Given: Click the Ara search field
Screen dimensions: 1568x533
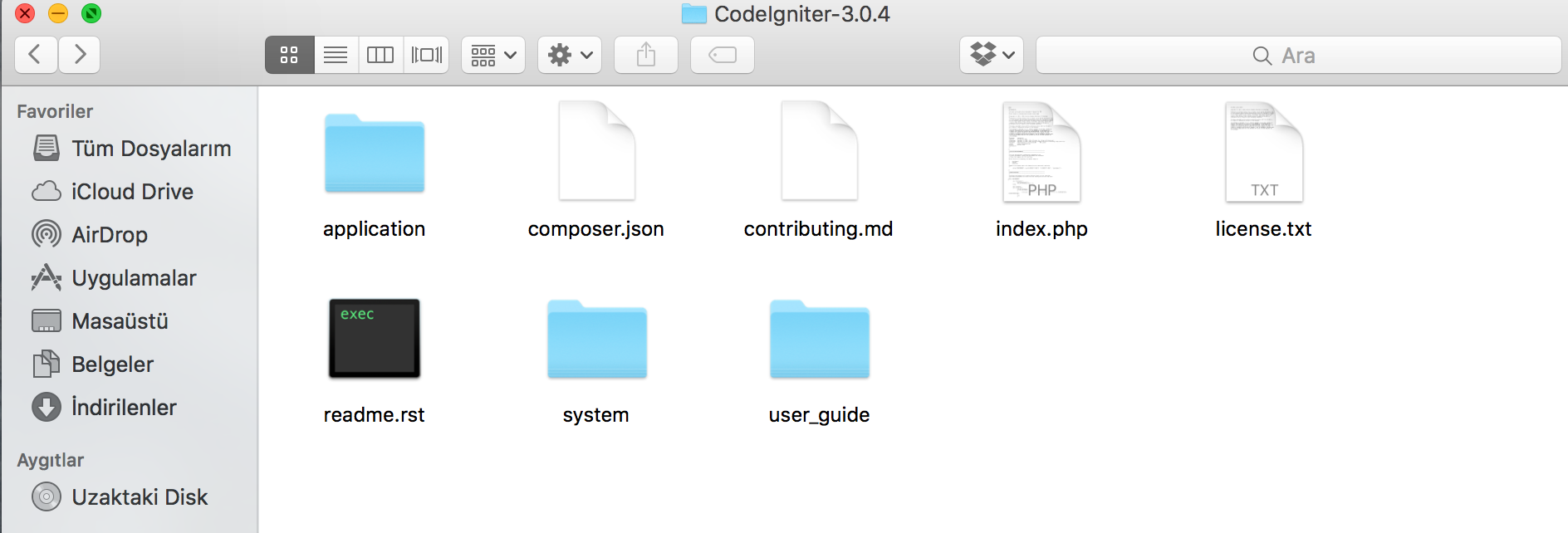Looking at the screenshot, I should pyautogui.click(x=1299, y=55).
